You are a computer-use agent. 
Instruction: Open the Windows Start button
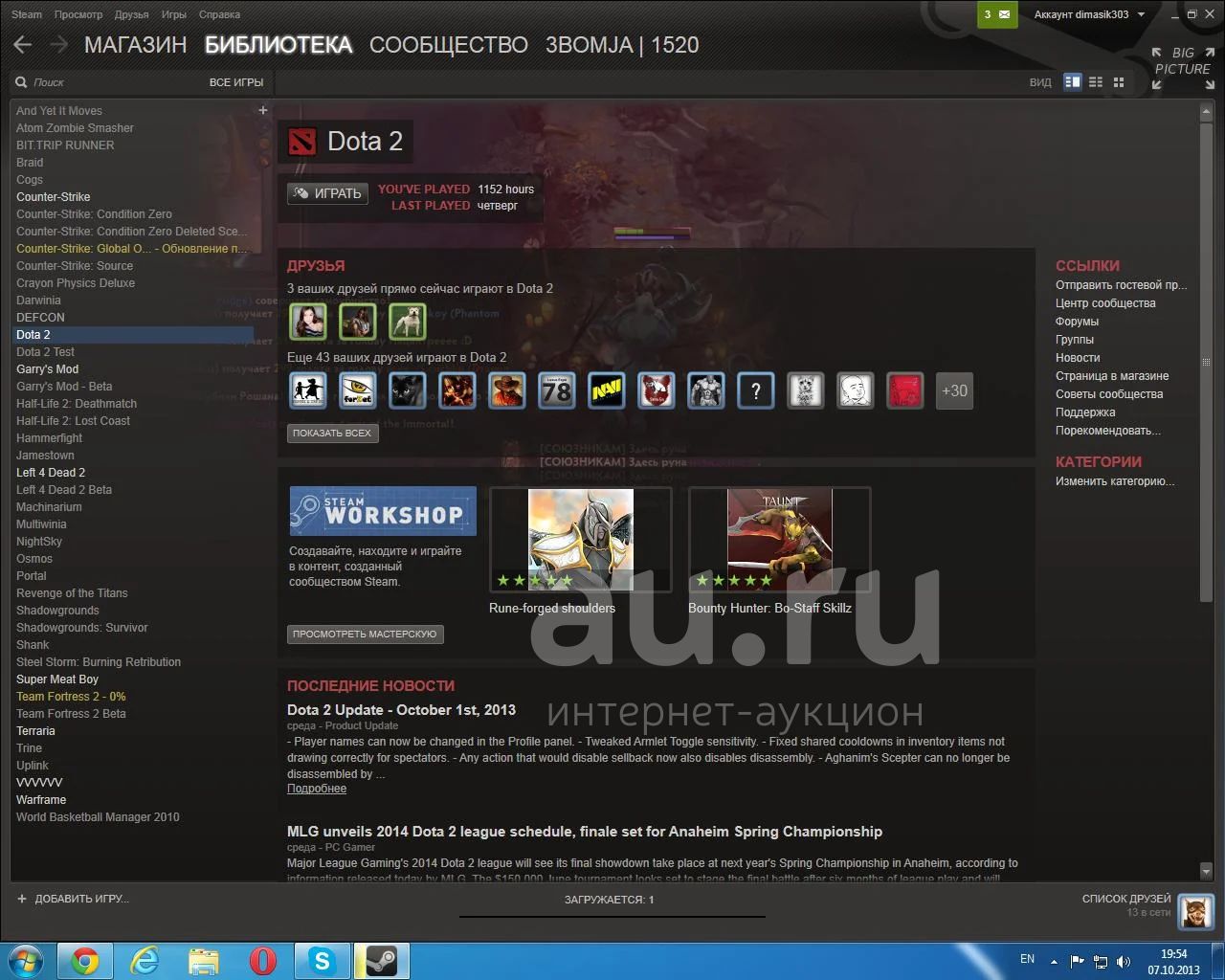point(25,960)
